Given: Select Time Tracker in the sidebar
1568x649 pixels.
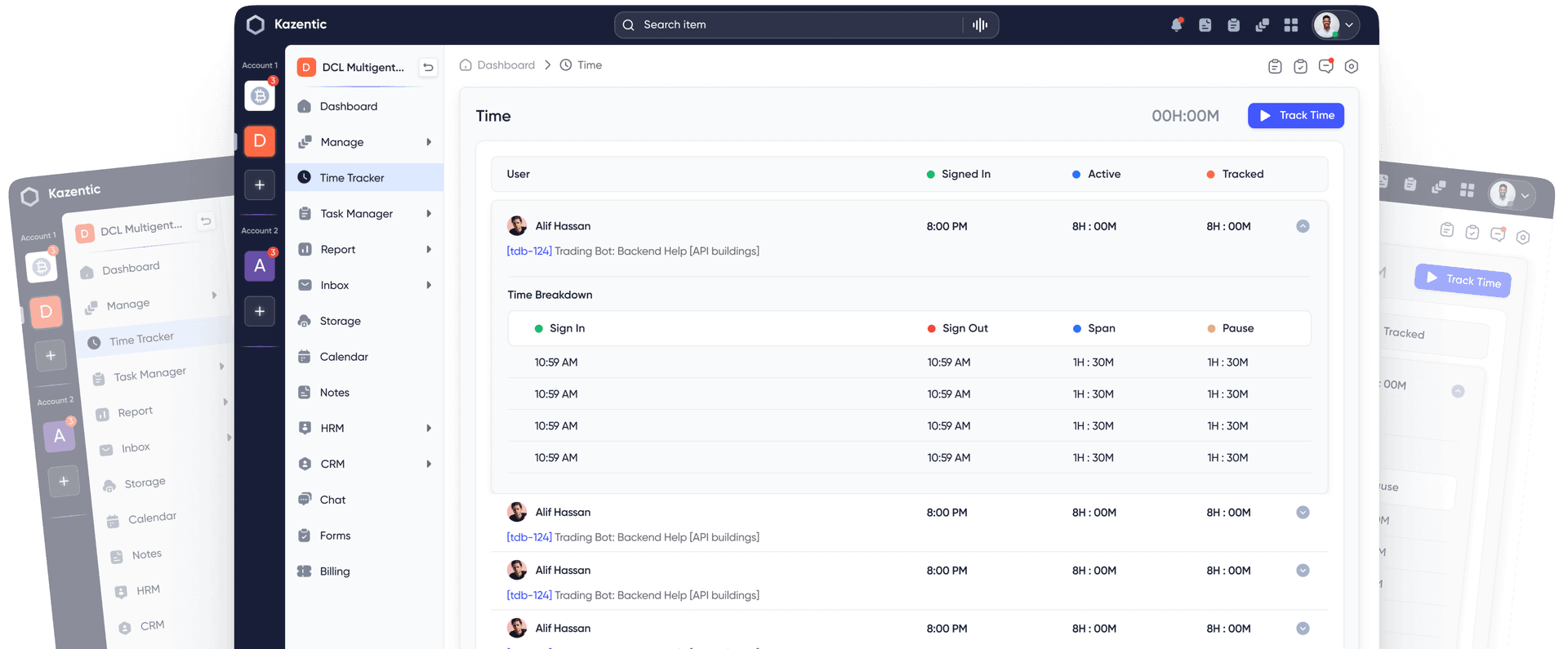Looking at the screenshot, I should click(364, 177).
